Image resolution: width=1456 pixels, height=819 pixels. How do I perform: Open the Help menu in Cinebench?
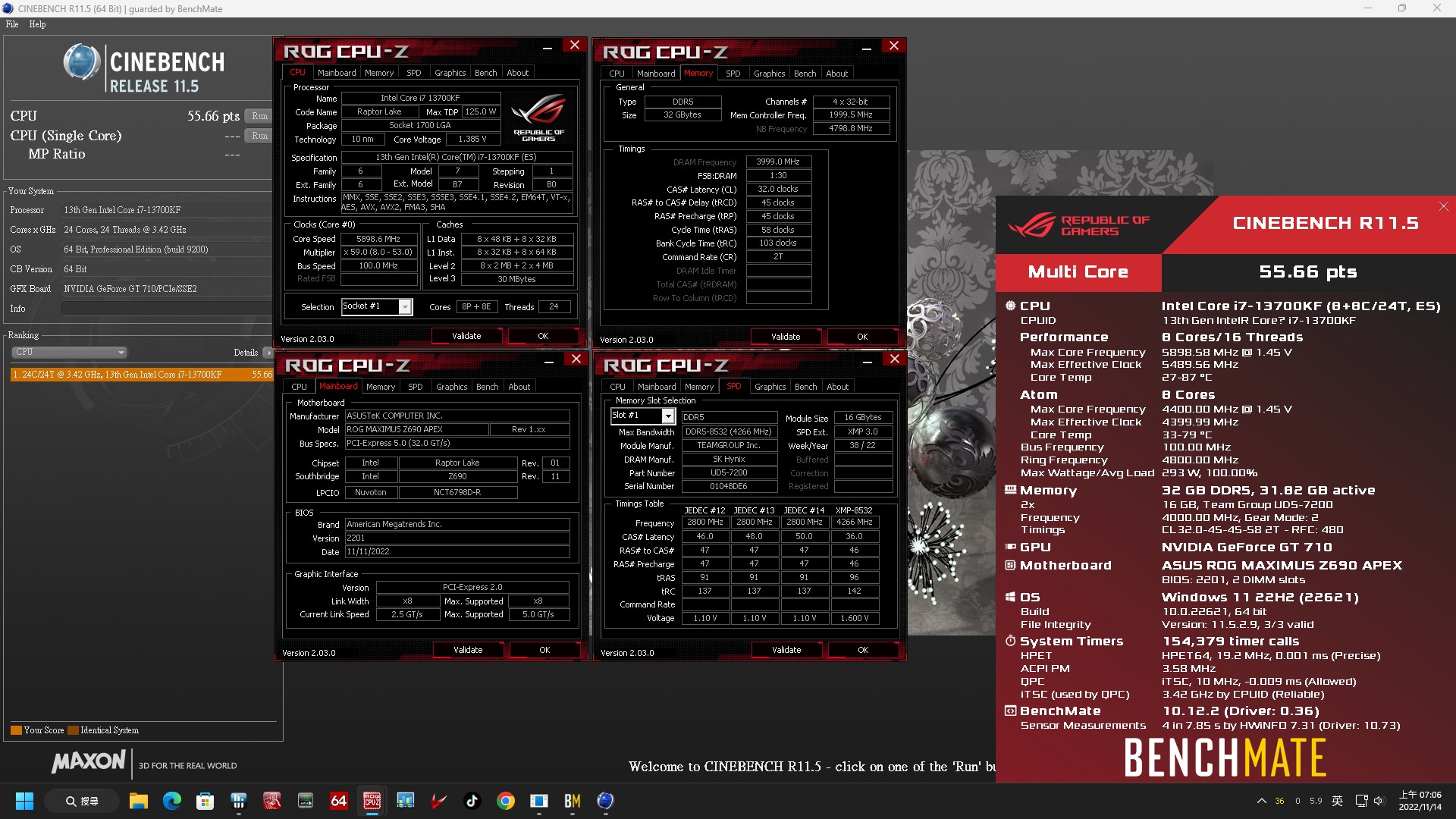coord(37,24)
